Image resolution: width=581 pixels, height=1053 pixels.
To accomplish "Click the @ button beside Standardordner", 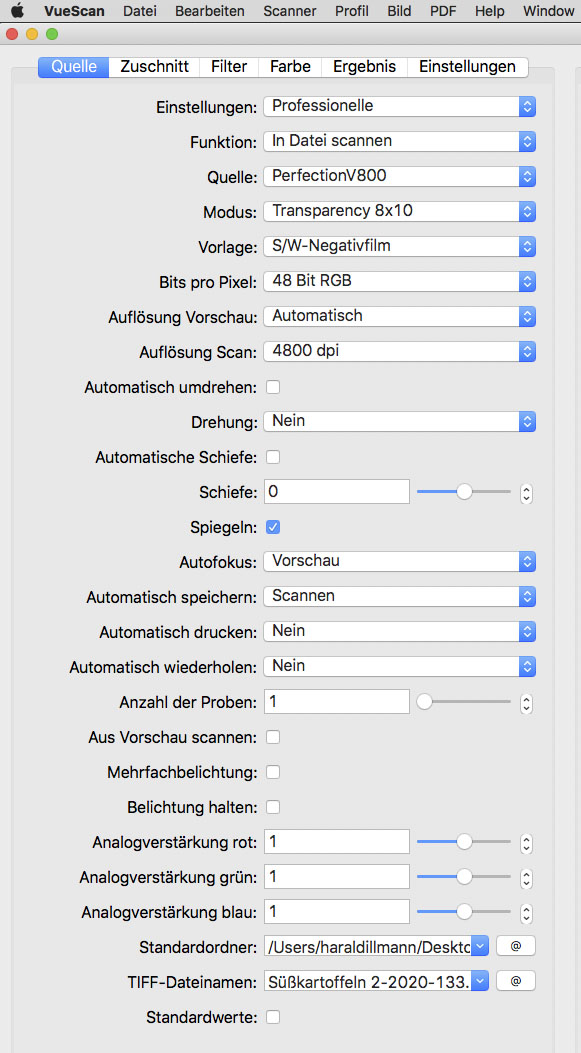I will tap(516, 946).
